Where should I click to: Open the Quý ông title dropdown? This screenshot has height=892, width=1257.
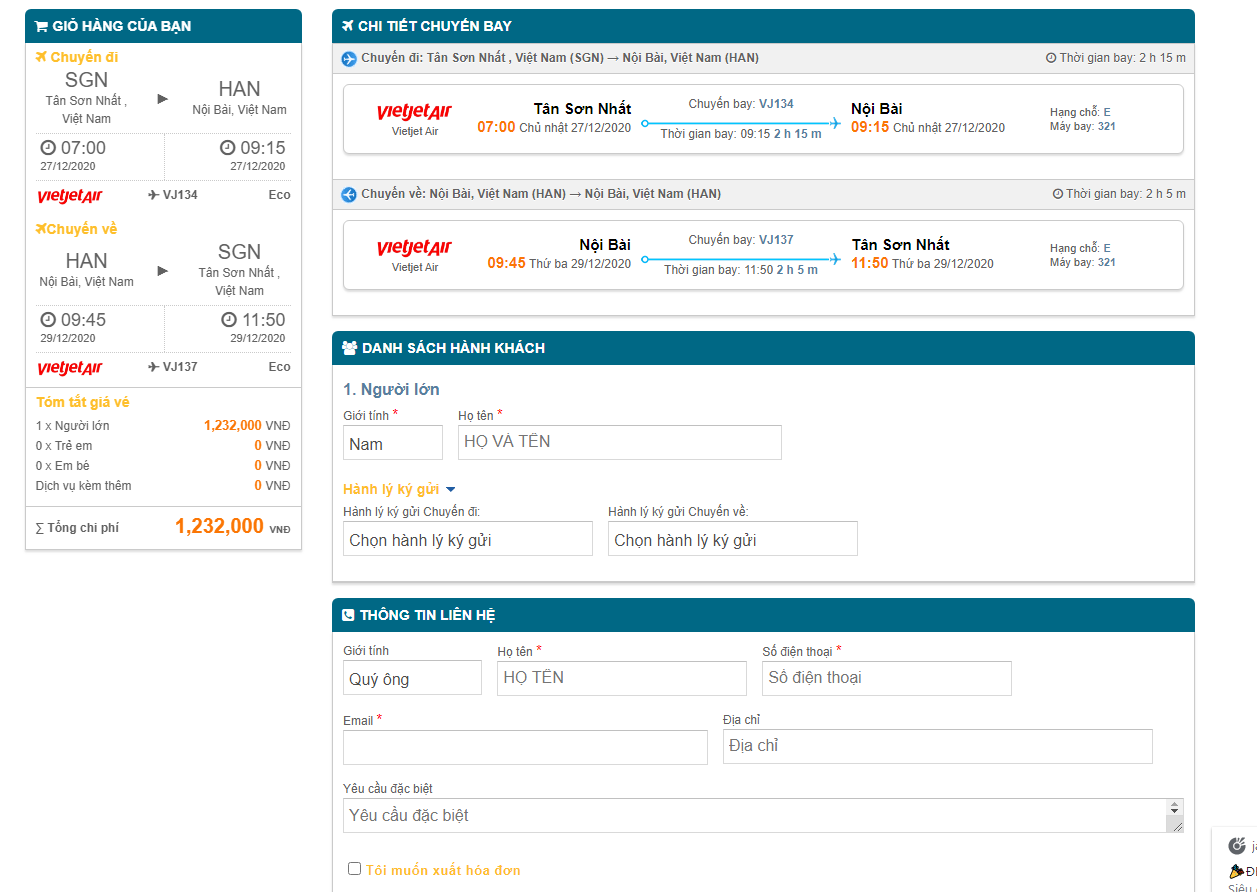[x=412, y=678]
